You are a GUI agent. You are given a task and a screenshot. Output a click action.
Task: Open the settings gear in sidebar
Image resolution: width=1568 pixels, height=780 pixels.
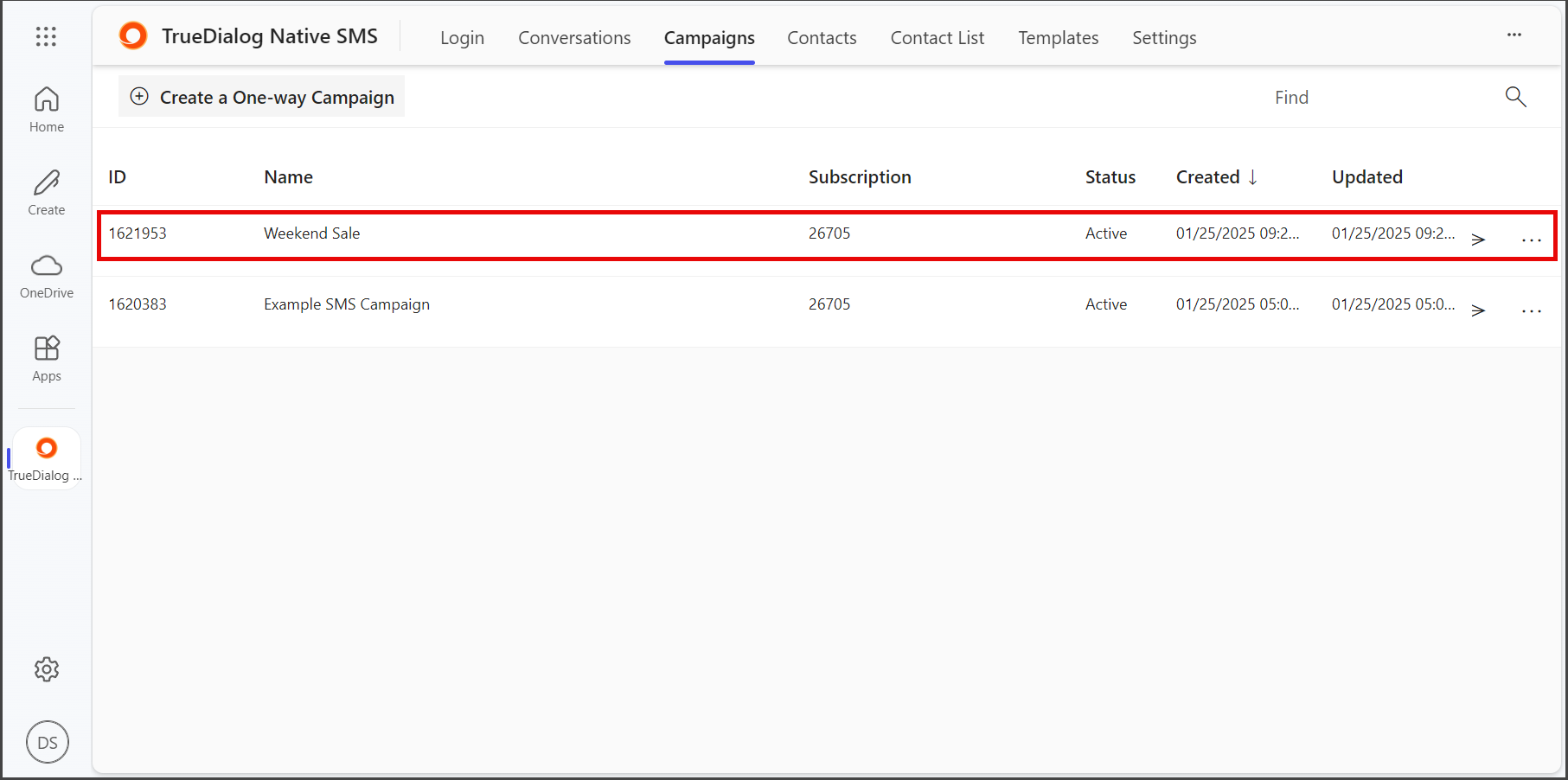coord(47,669)
